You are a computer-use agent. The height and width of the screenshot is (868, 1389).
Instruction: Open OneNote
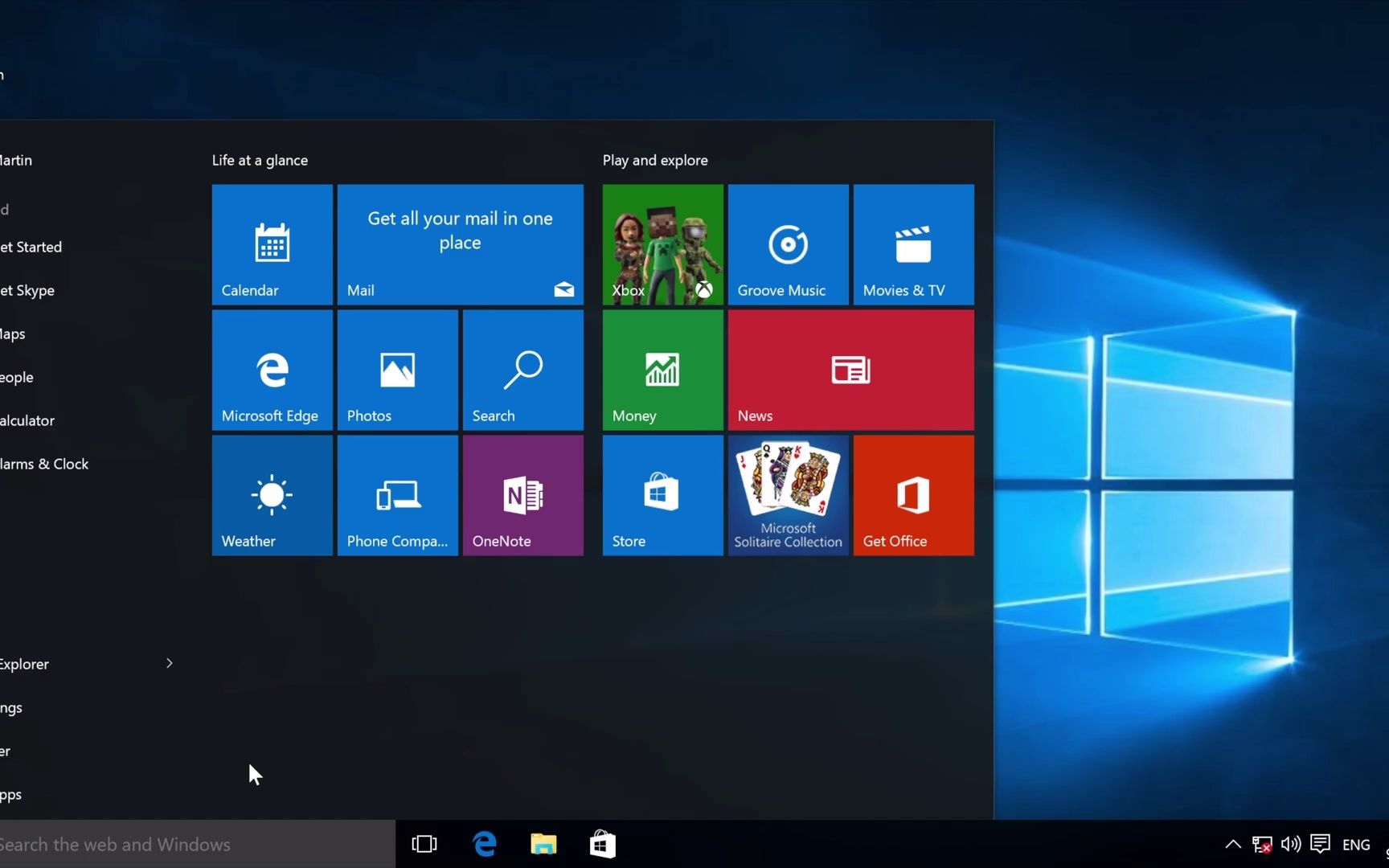[x=522, y=495]
